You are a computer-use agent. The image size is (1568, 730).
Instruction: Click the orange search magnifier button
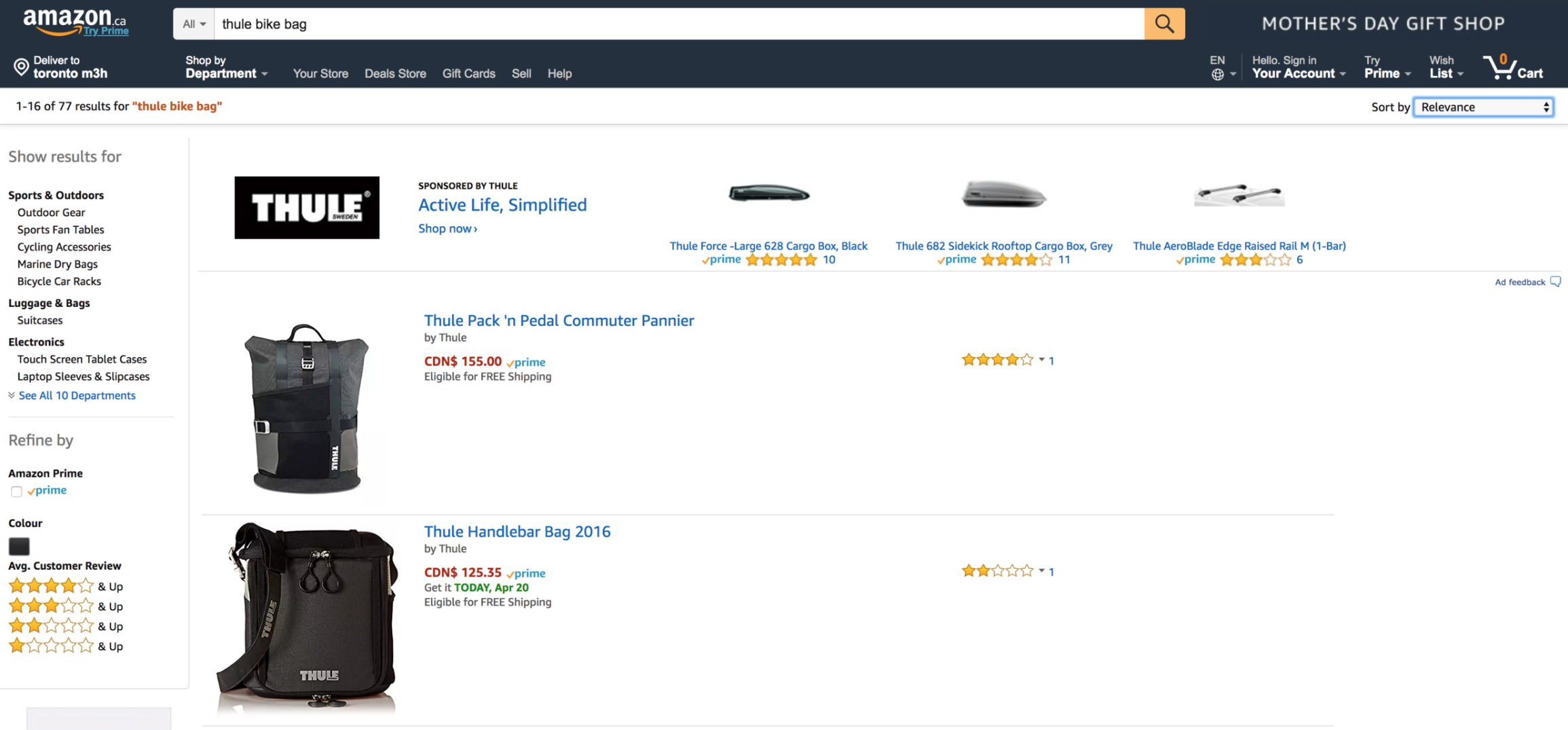pyautogui.click(x=1164, y=24)
